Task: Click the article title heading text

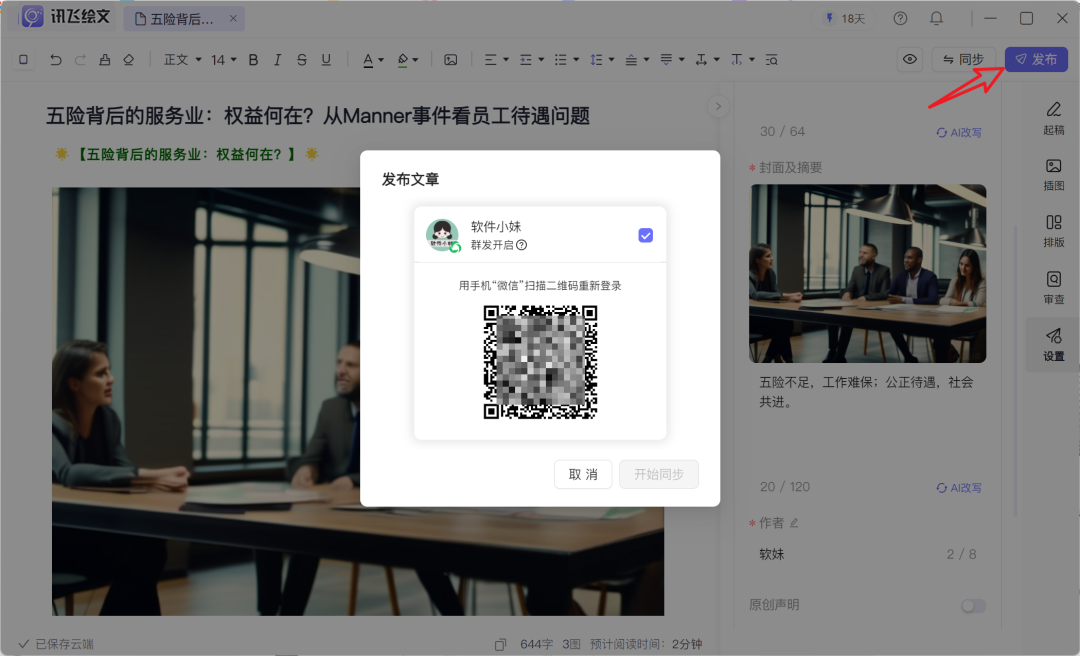Action: (318, 116)
